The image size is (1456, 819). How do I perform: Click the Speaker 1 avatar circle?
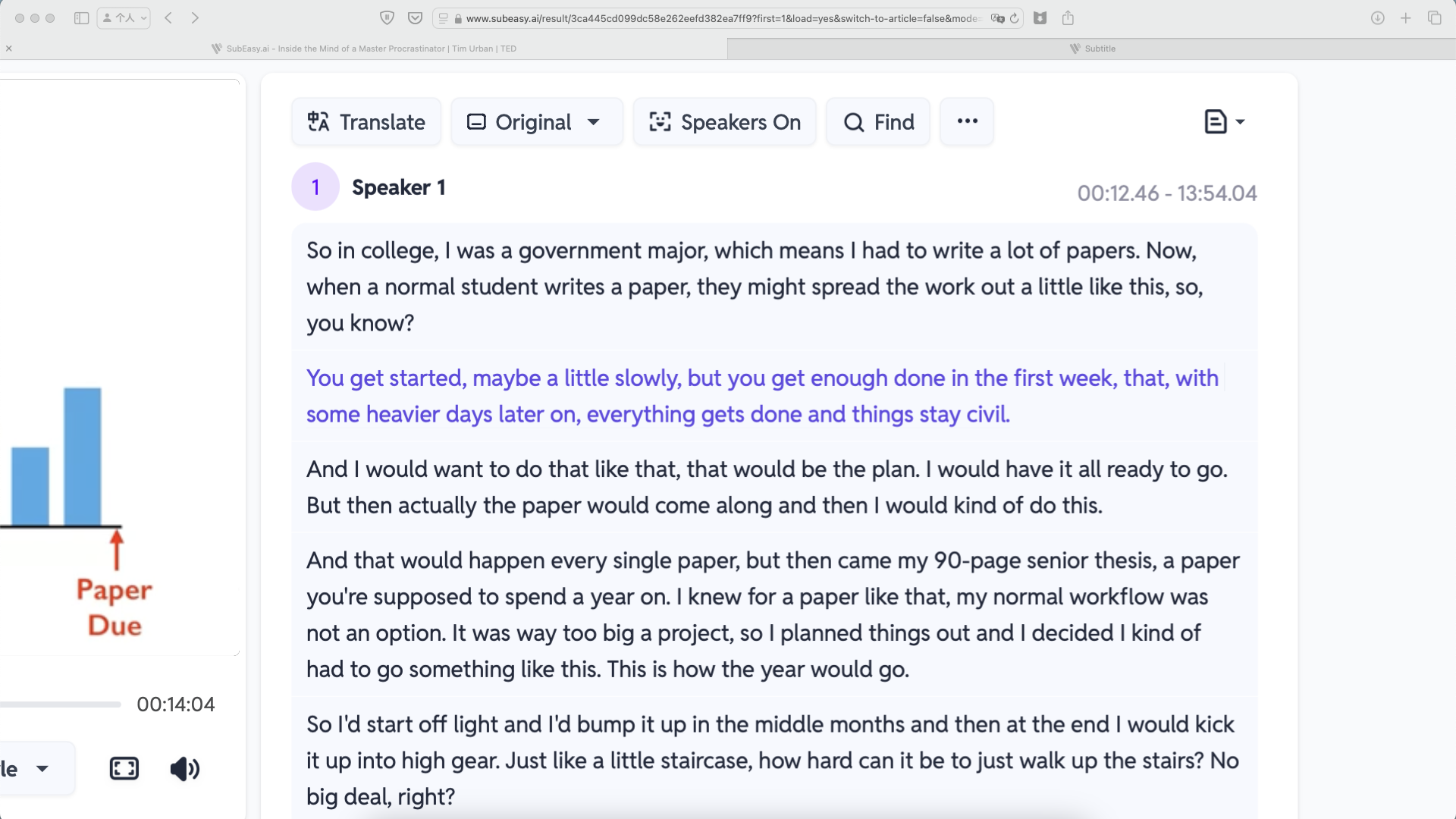click(315, 187)
